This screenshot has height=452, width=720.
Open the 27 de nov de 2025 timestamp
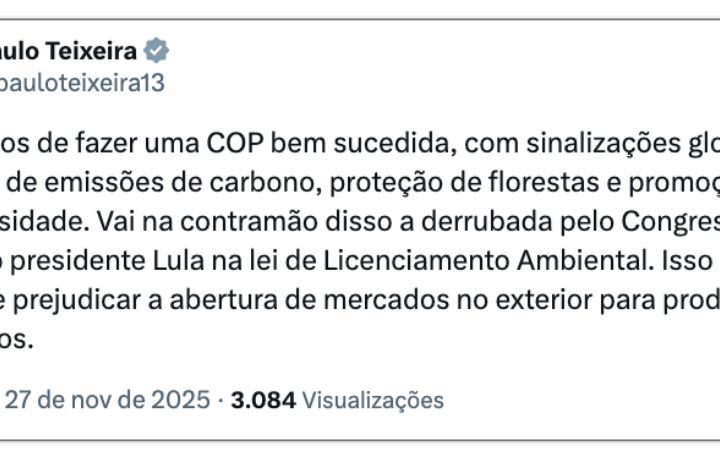coord(107,400)
